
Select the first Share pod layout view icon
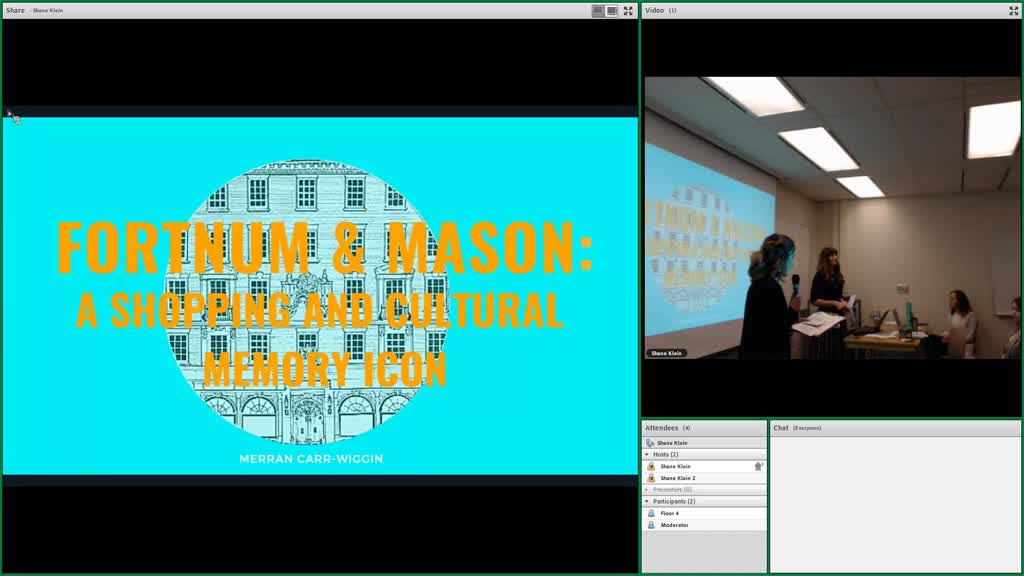click(x=598, y=10)
